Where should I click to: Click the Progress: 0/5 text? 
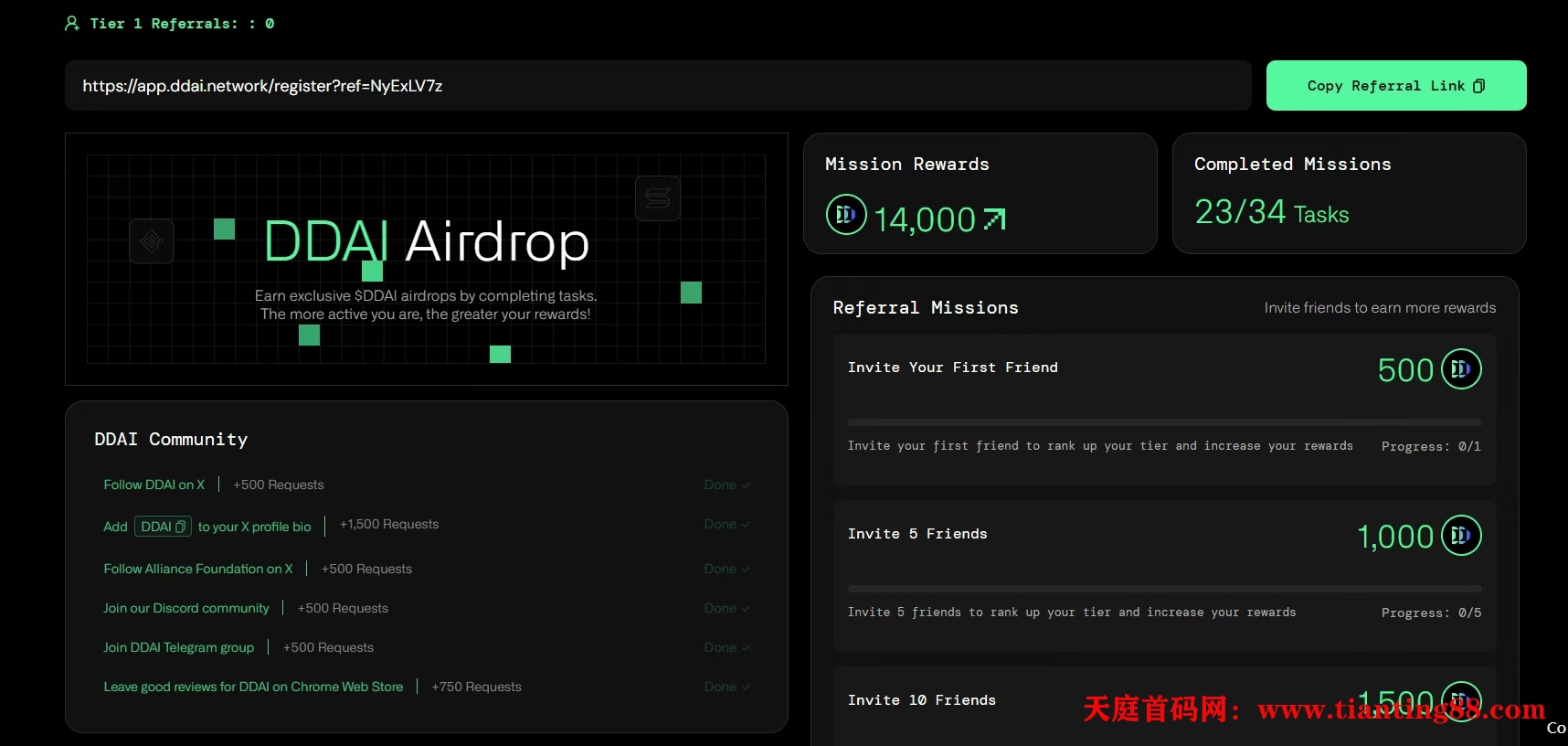pyautogui.click(x=1431, y=613)
